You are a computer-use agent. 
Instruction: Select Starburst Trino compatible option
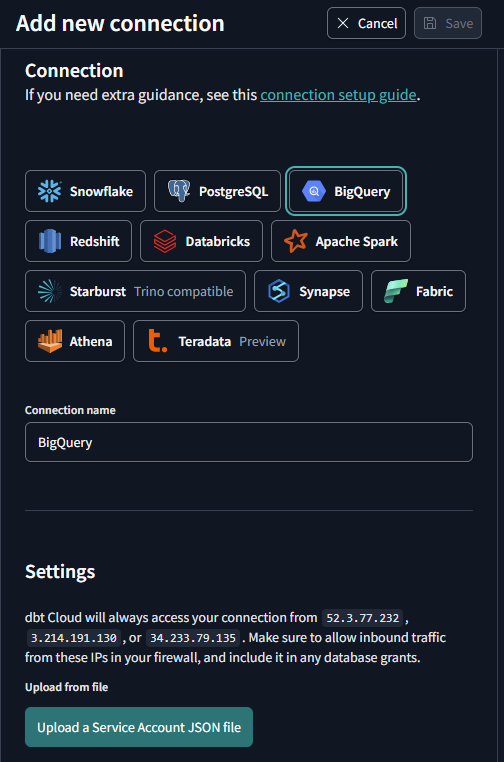(x=136, y=291)
